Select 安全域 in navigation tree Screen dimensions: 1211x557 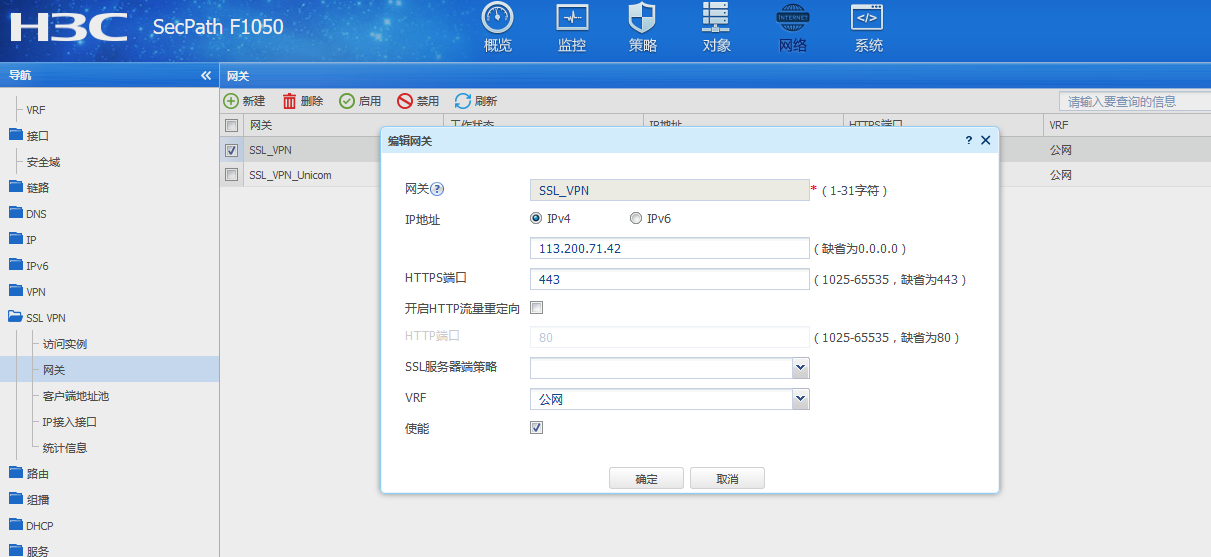click(x=43, y=162)
